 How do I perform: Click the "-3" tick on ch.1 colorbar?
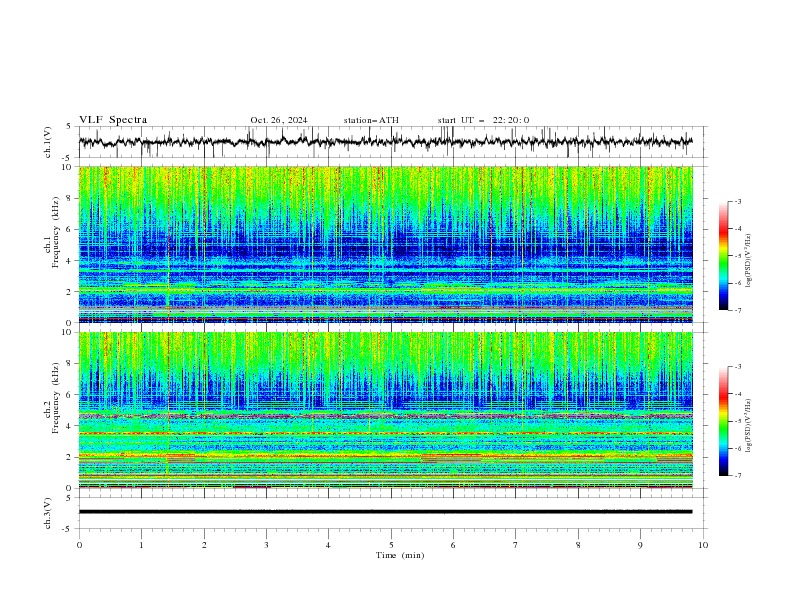click(737, 201)
